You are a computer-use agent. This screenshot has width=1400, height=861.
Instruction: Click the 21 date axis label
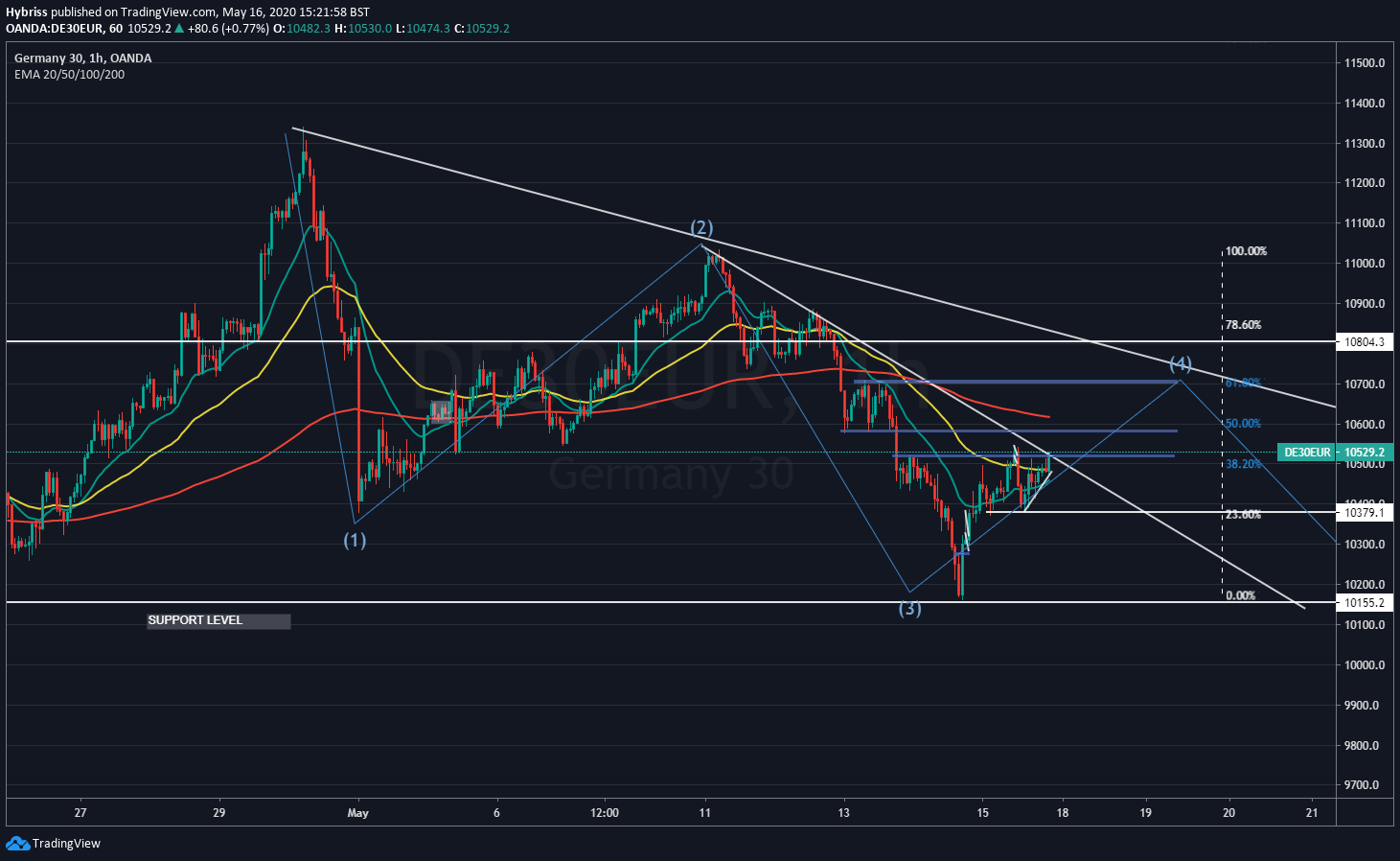tap(1313, 813)
